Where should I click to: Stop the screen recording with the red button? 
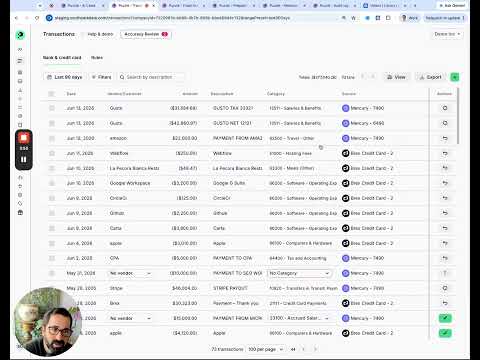click(24, 138)
